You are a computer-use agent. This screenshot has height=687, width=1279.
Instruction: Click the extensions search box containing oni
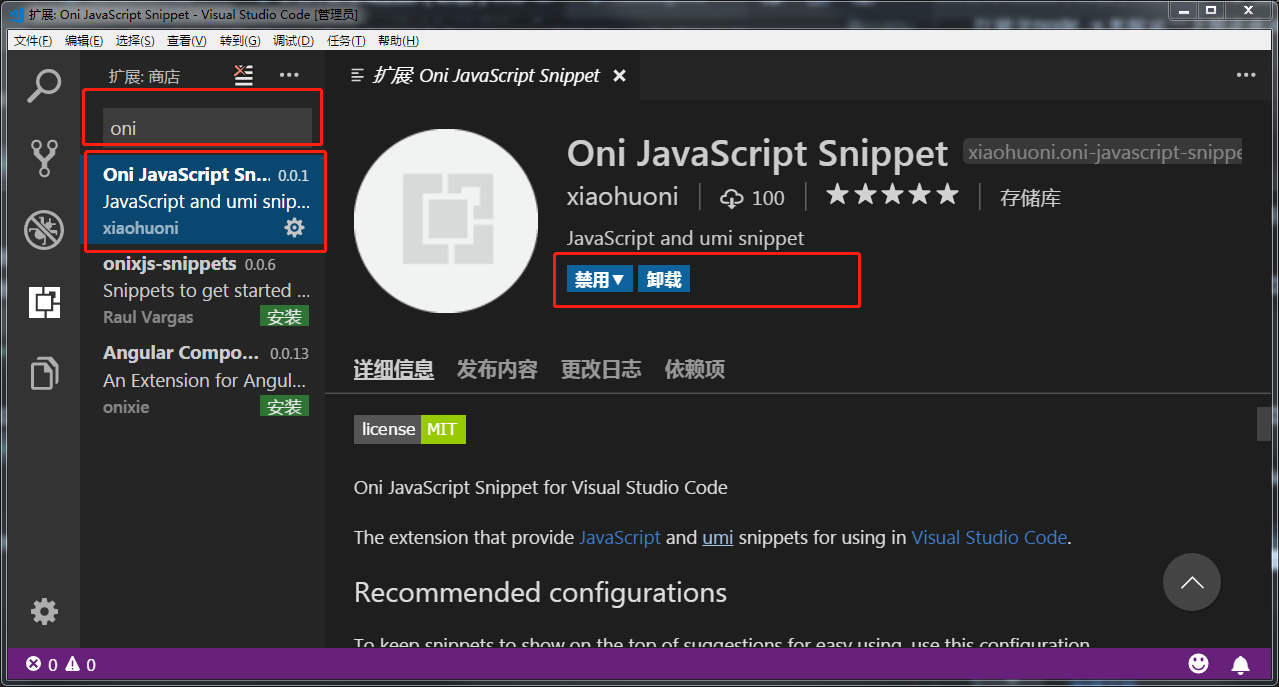[x=208, y=128]
